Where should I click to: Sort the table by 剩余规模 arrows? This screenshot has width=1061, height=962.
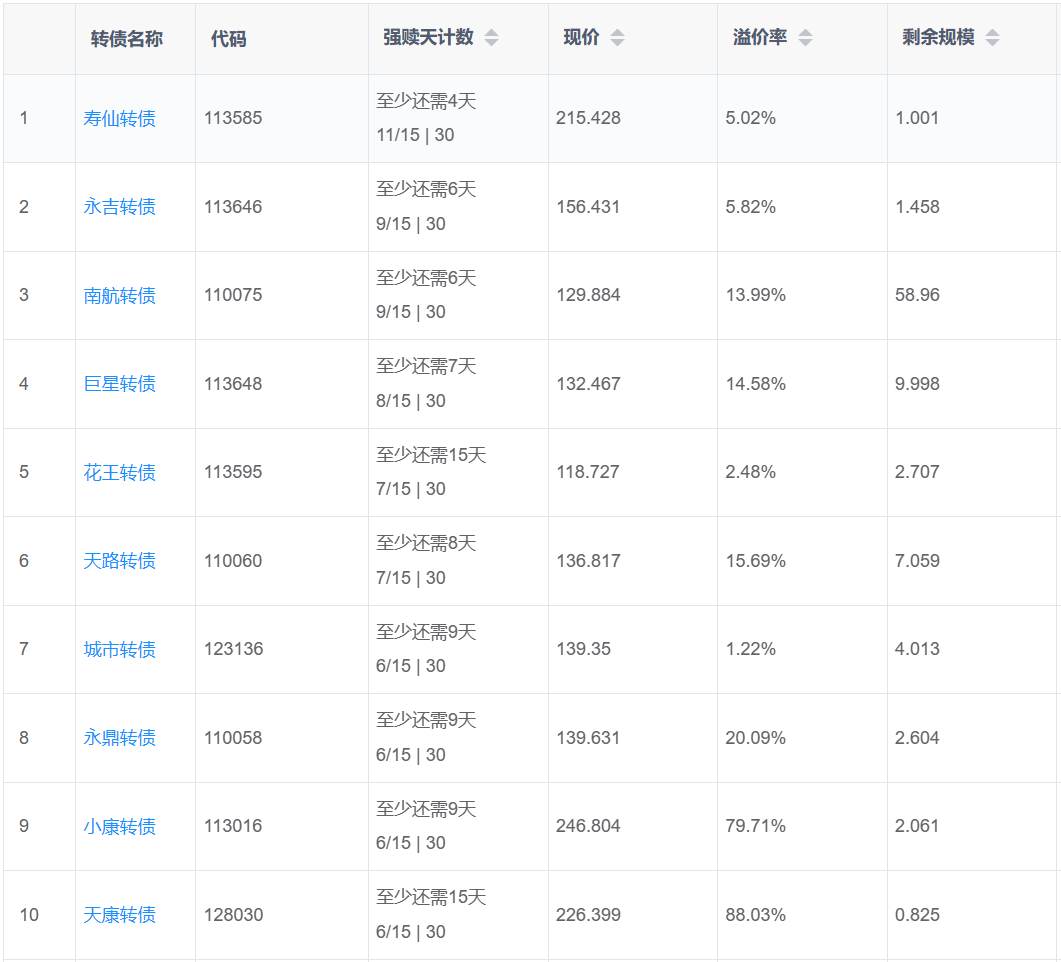[992, 38]
